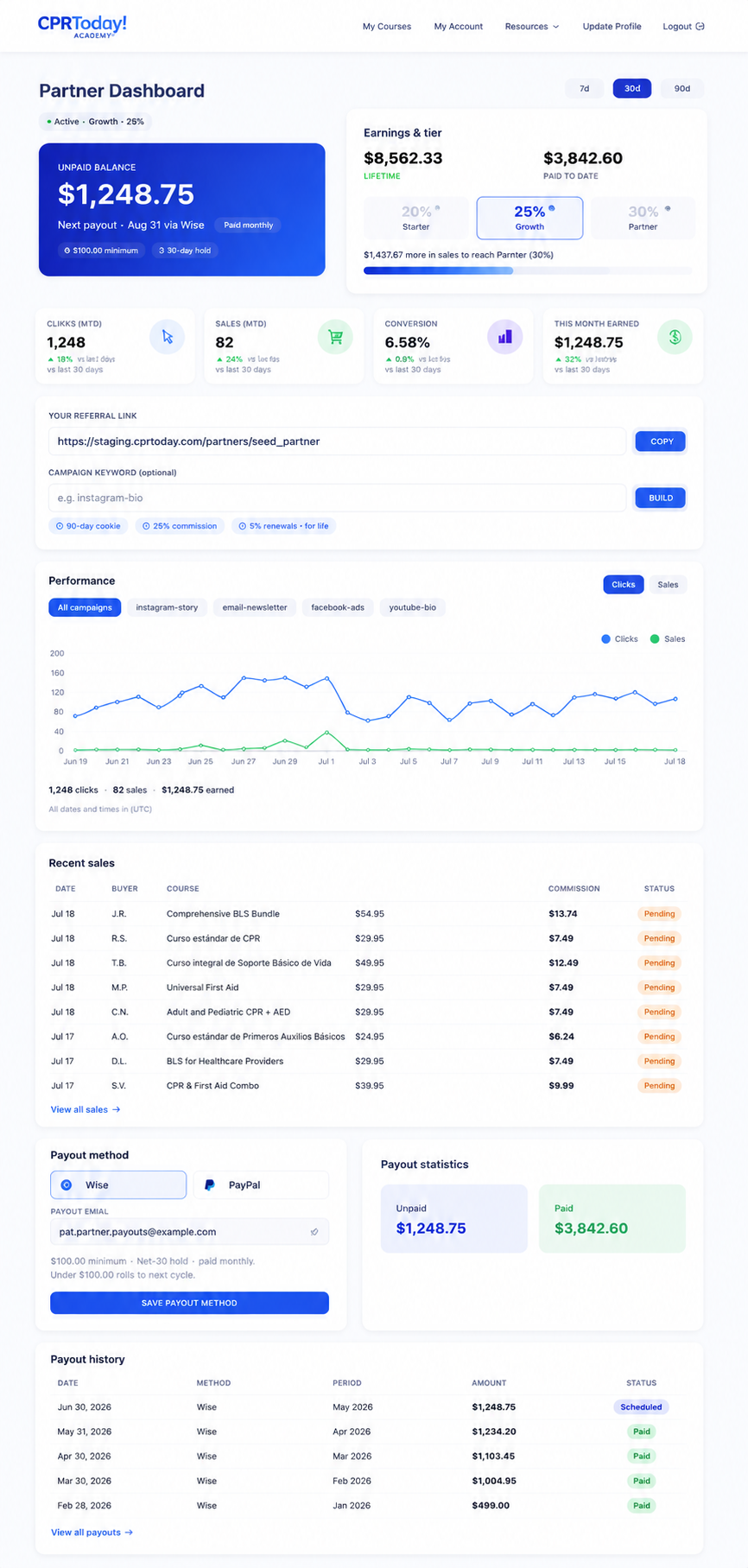Select the Growth 25% tier card
Viewport: 748px width, 1568px height.
point(529,218)
